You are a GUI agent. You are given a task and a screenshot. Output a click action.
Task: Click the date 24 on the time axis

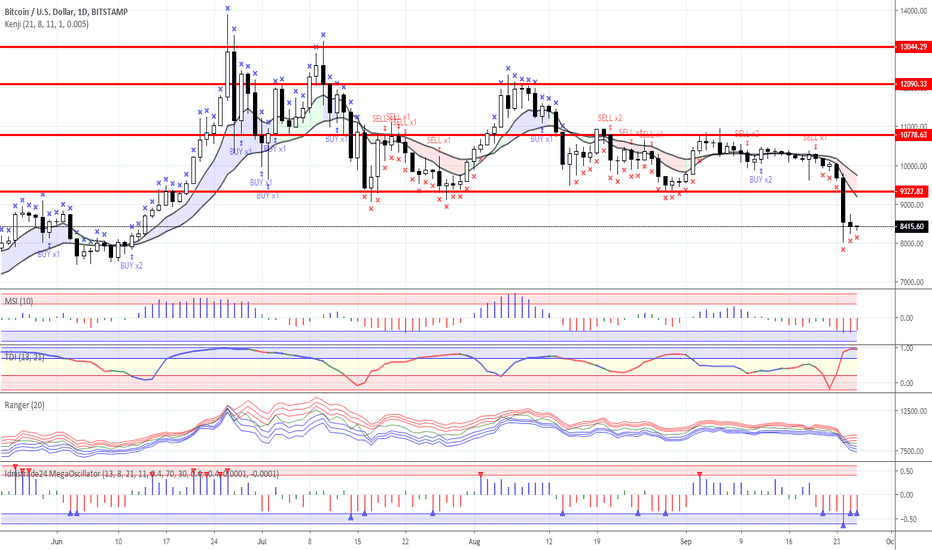pos(215,542)
